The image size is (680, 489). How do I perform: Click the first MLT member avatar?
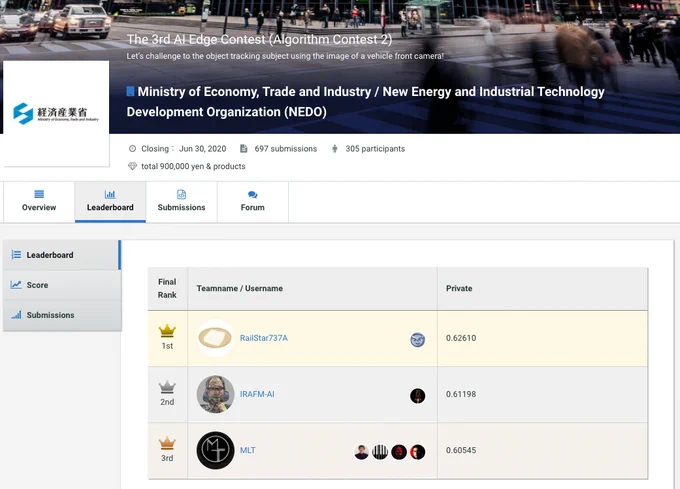point(361,452)
